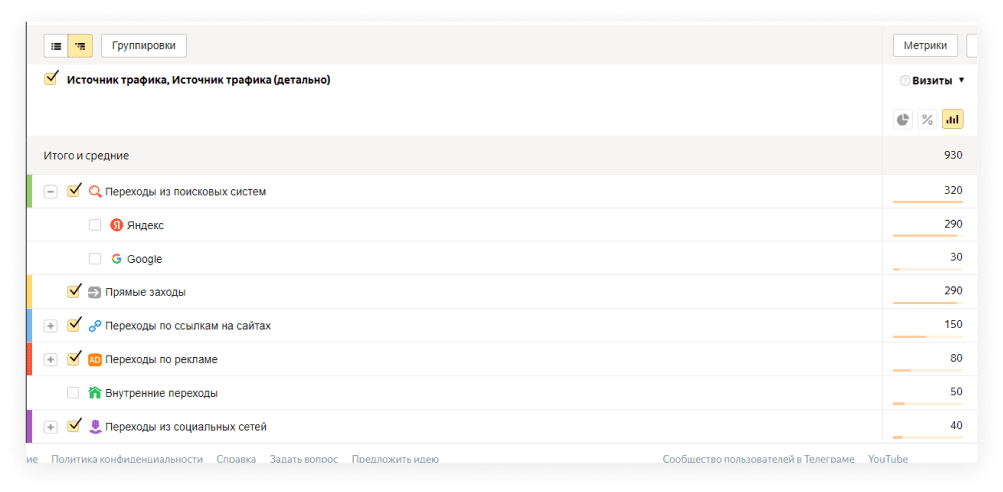Open Политика конфиденциальности footer link
Screen dimensions: 1003x492
126,459
